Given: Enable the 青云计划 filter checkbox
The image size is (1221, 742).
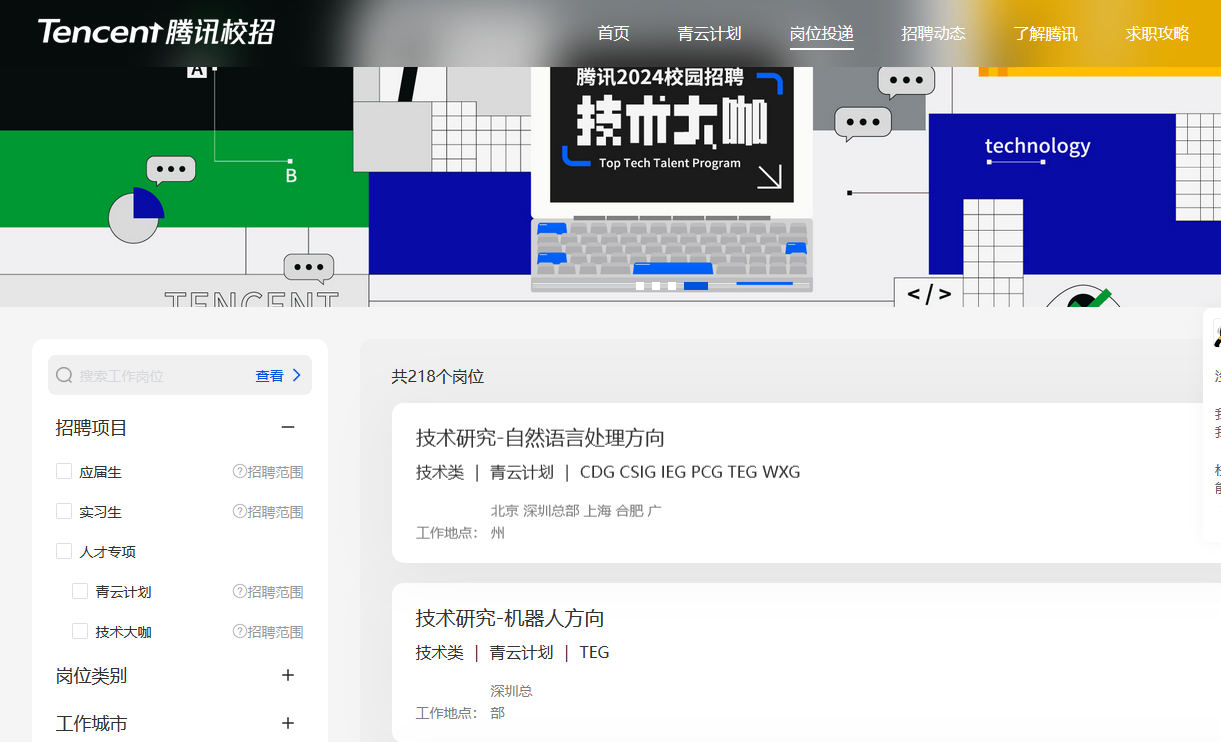Looking at the screenshot, I should [80, 591].
